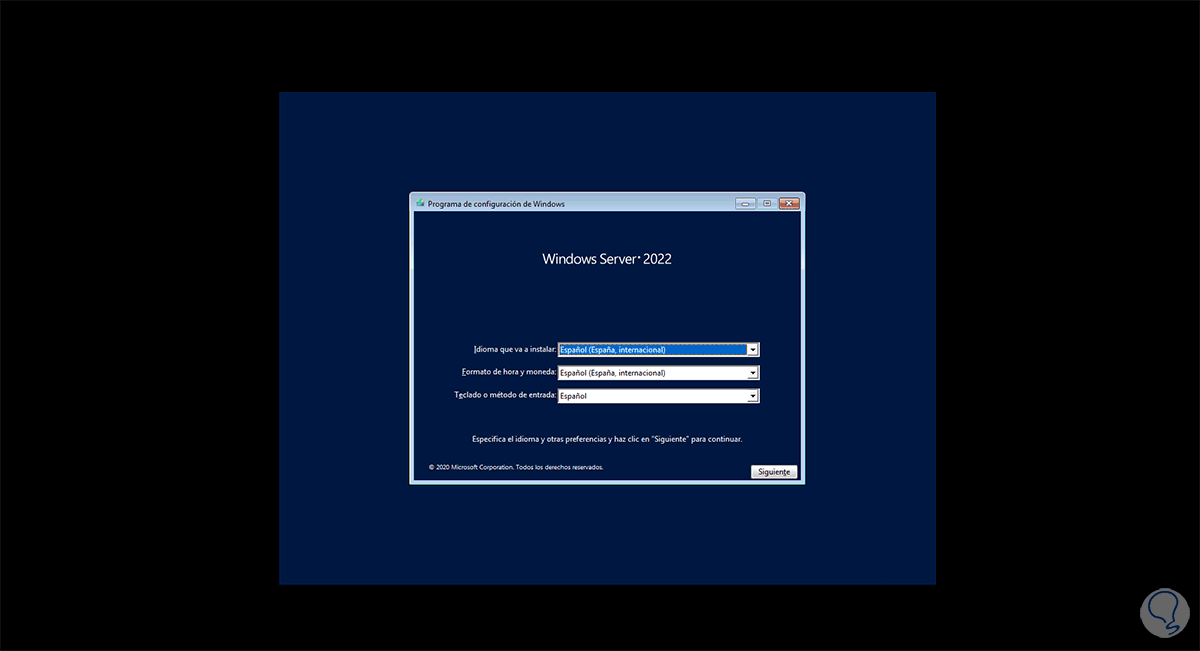Viewport: 1200px width, 651px height.
Task: Click the Siguiente button
Action: pyautogui.click(x=774, y=472)
